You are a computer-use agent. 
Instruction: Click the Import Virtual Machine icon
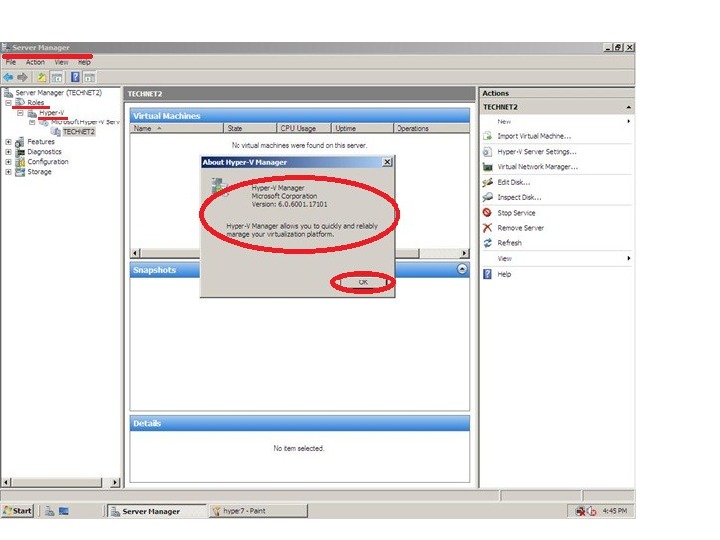488,136
